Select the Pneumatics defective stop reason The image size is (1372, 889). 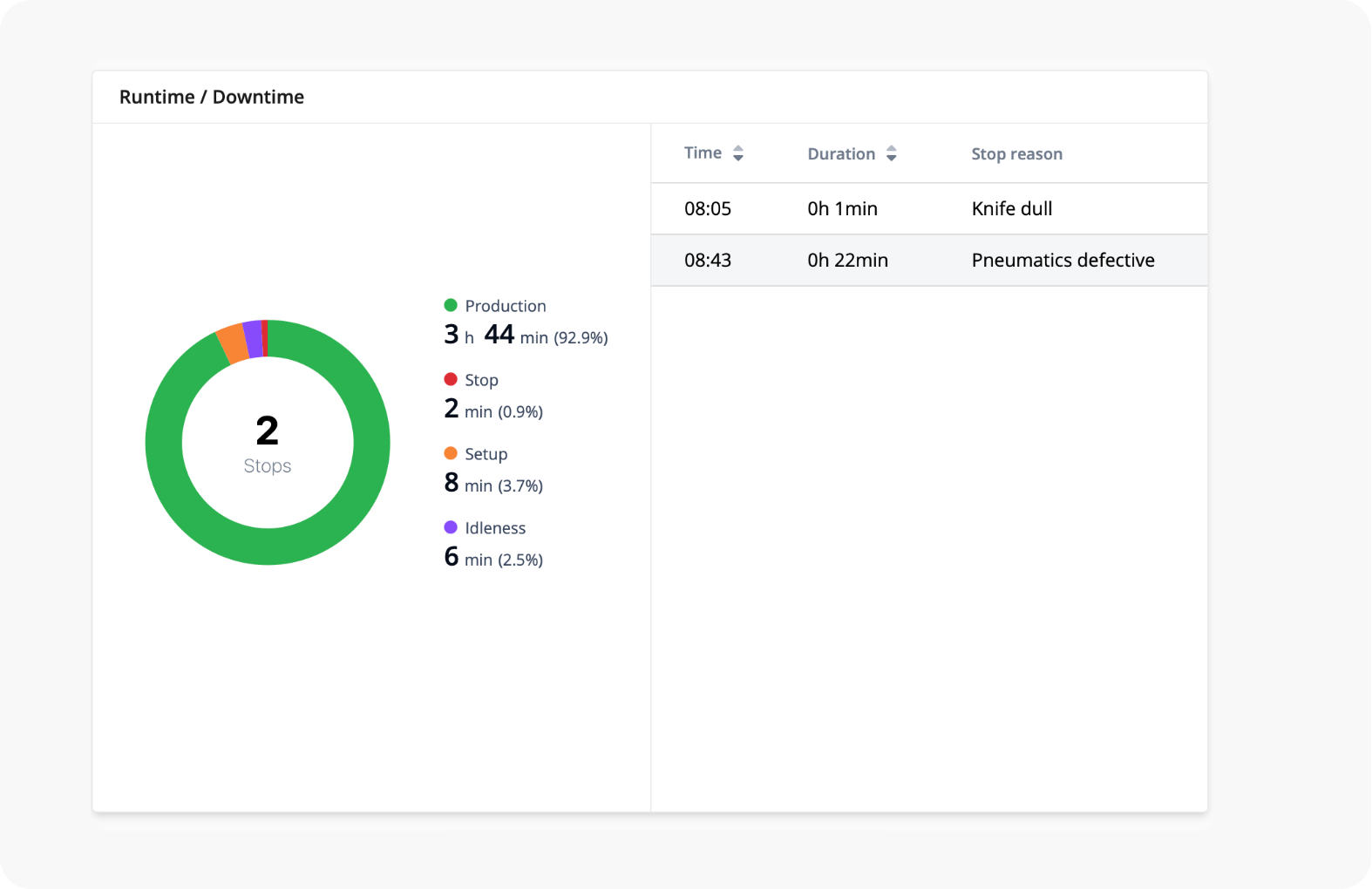(x=1063, y=261)
